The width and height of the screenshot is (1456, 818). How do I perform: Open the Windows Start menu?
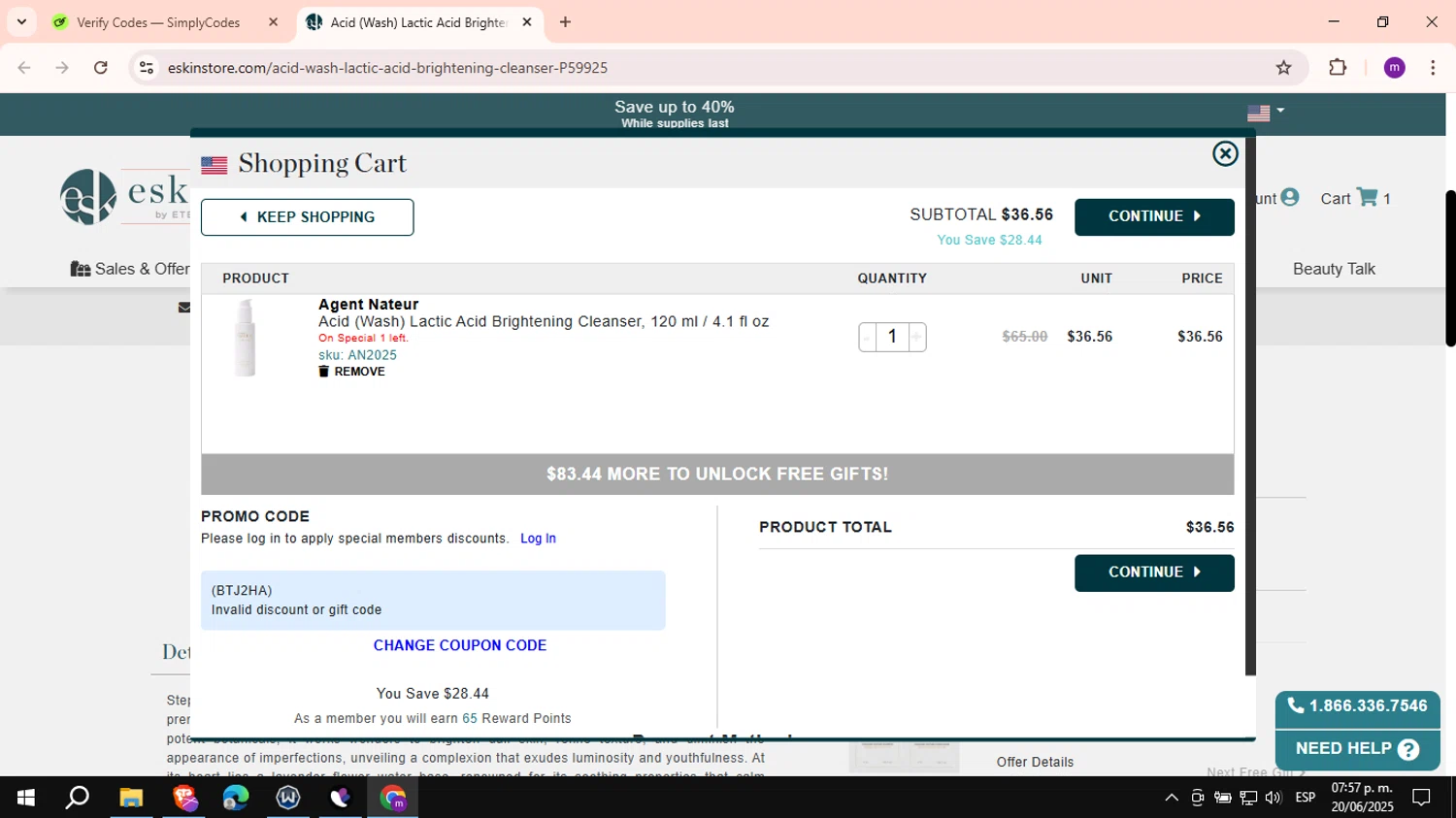(x=26, y=798)
